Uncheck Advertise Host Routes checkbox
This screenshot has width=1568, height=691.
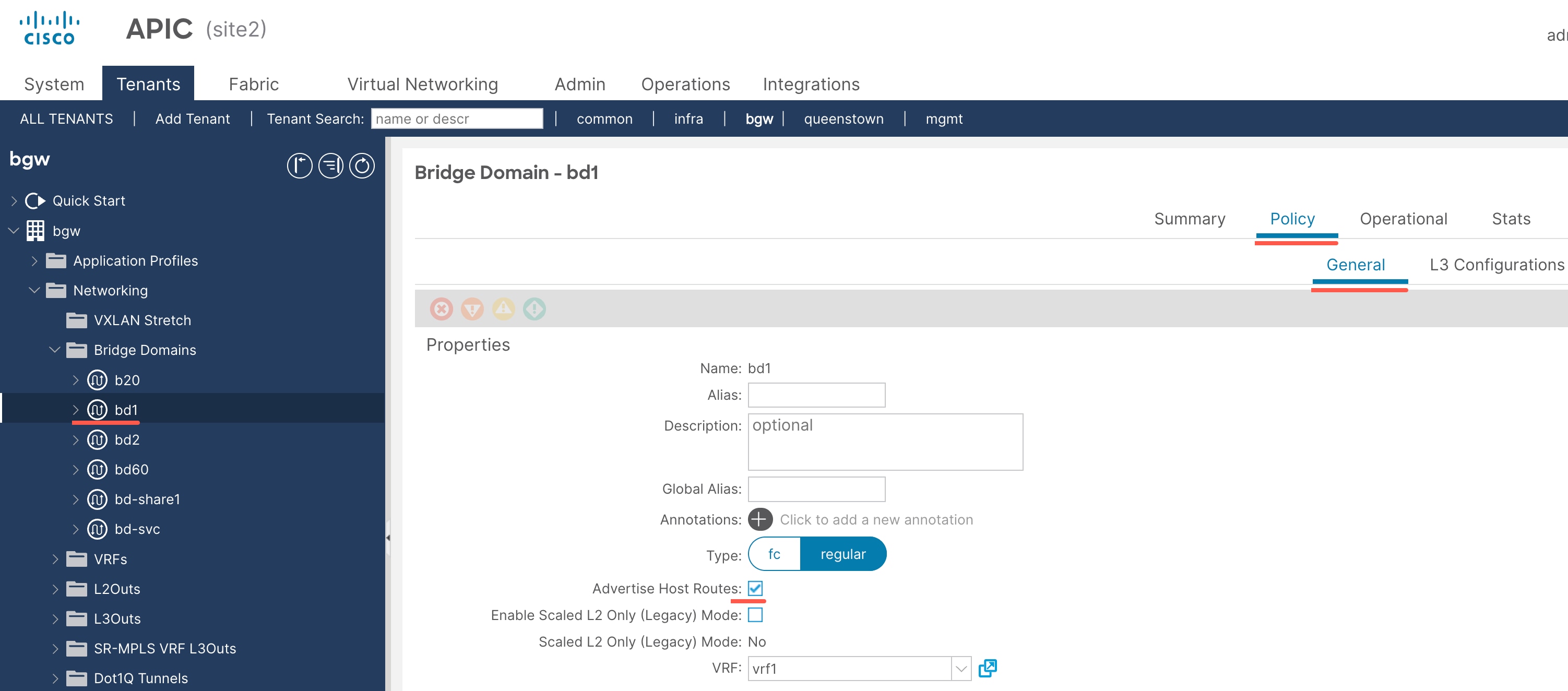pos(755,588)
